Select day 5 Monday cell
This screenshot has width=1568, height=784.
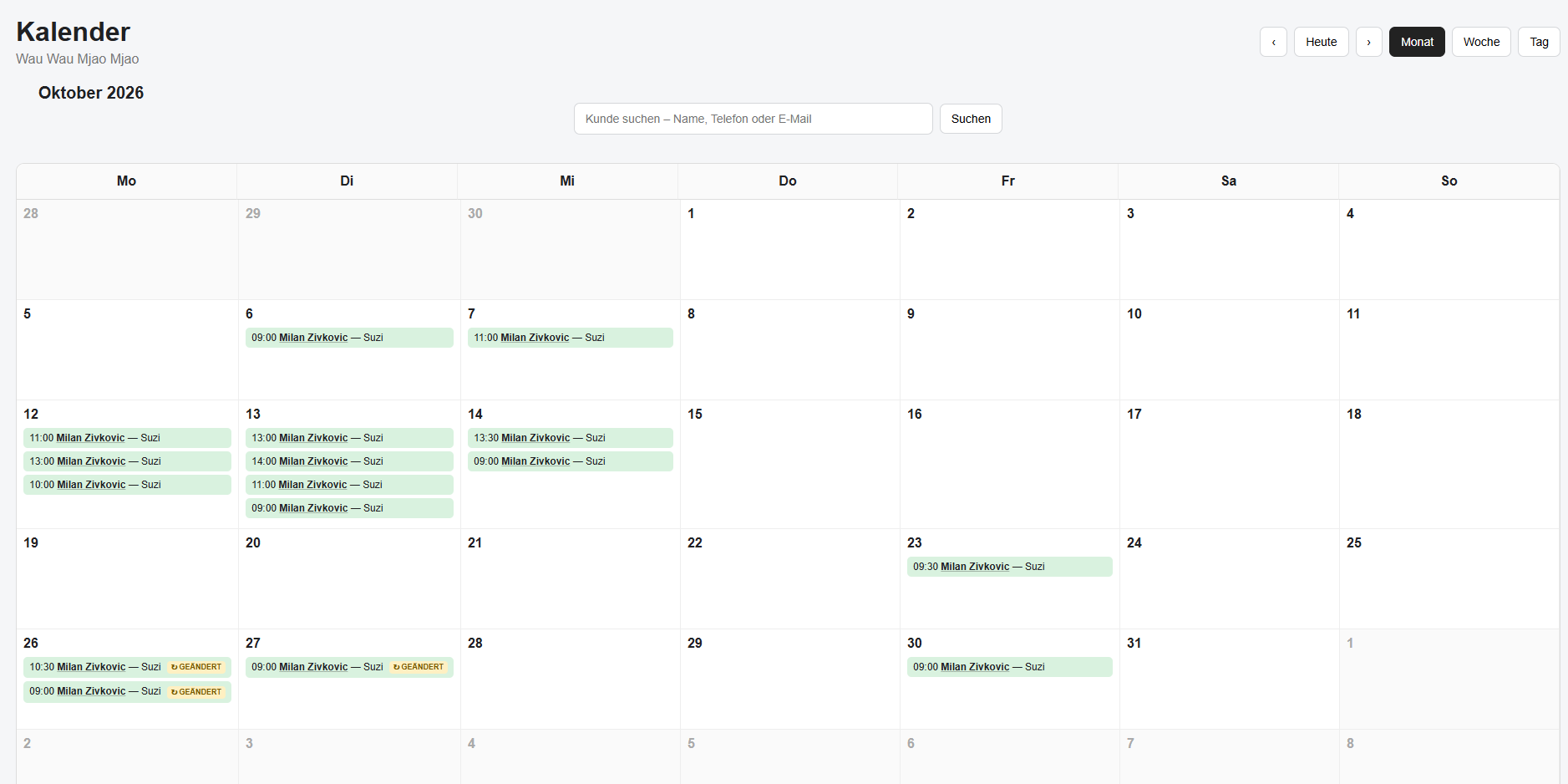[127, 349]
